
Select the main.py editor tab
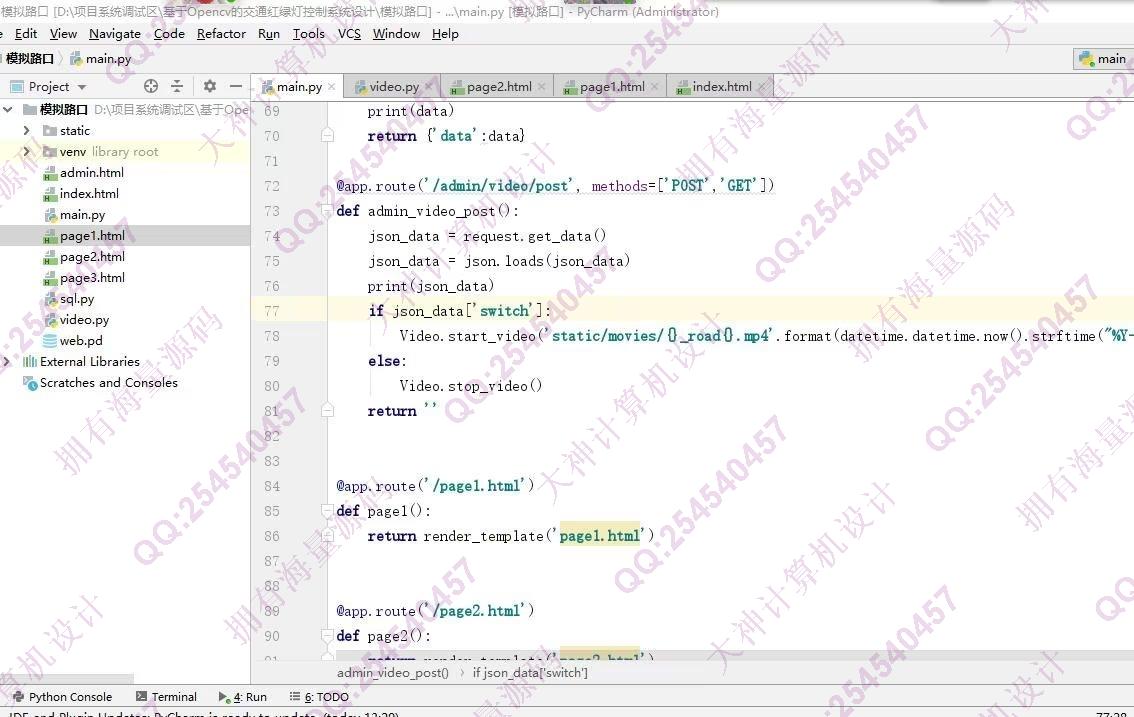(299, 87)
